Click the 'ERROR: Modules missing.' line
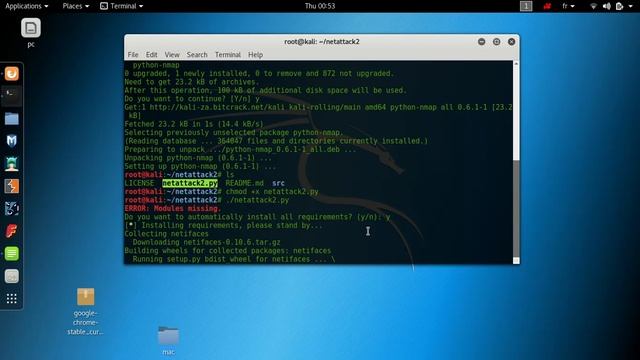640x360 pixels. (x=173, y=209)
